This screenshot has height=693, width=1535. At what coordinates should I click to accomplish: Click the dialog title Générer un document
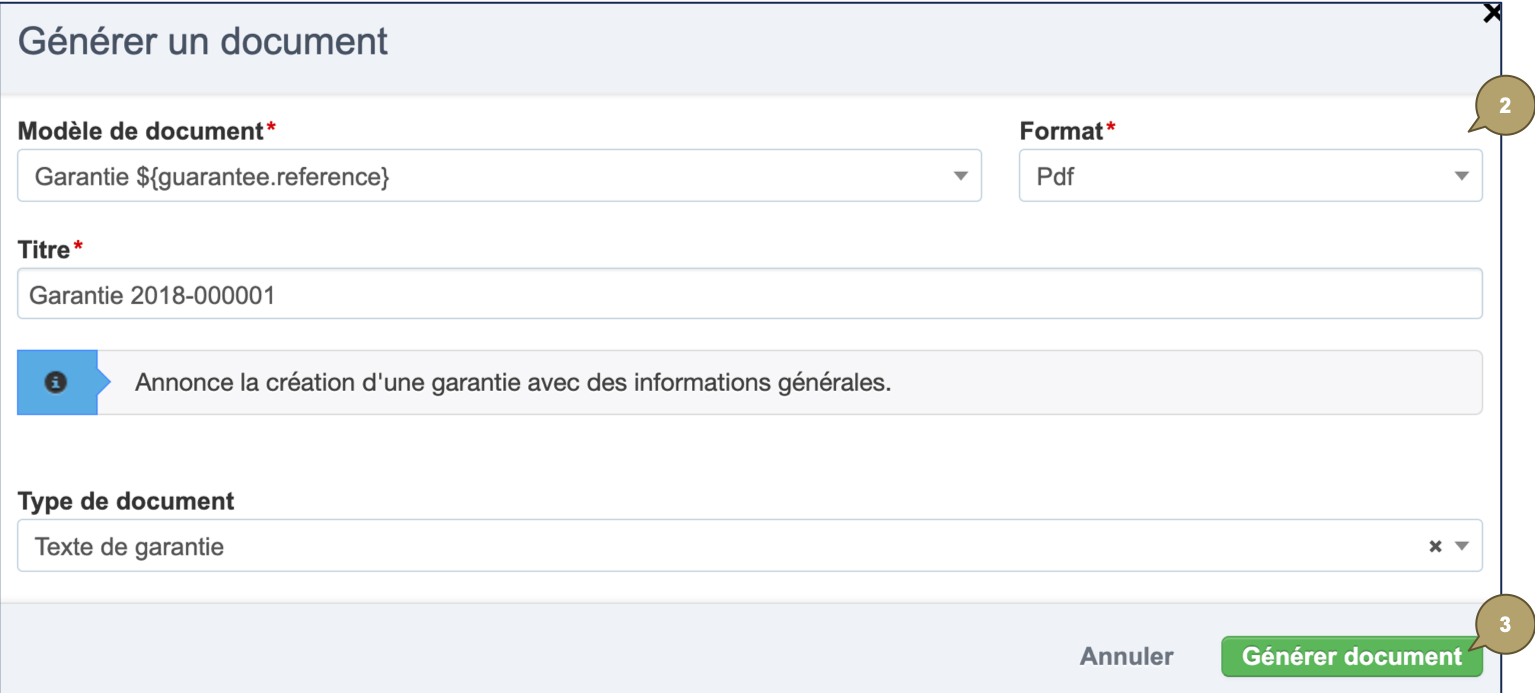tap(202, 41)
